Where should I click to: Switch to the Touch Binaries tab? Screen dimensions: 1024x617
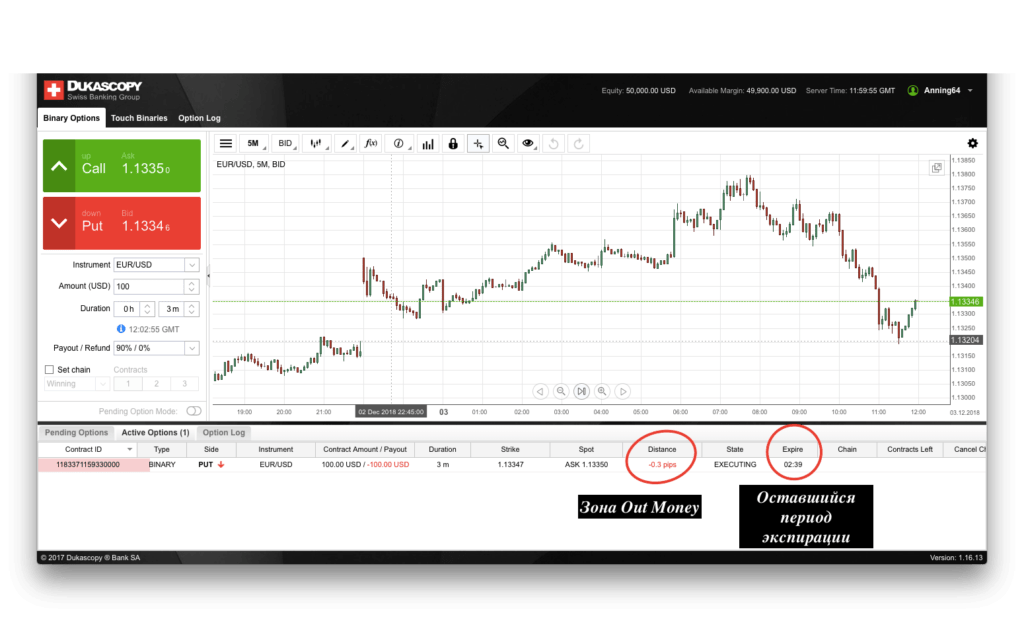(x=139, y=118)
